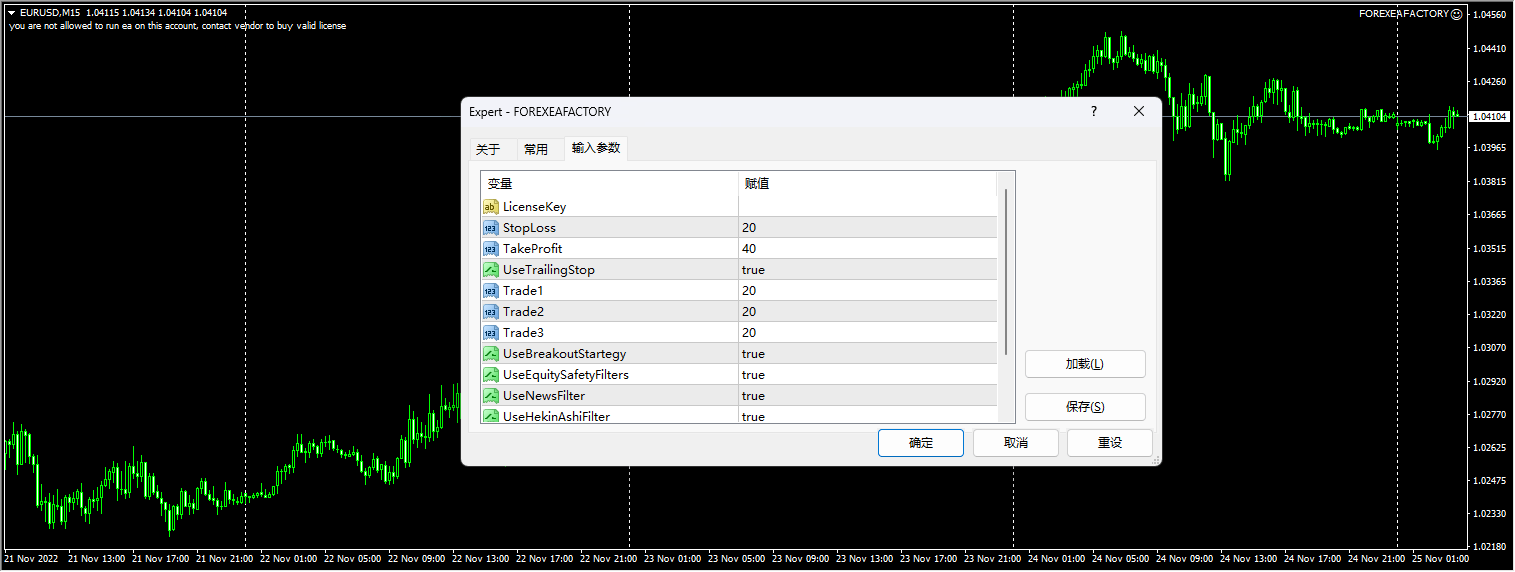The image size is (1515, 572).
Task: Close the Expert - FOREXEAFACTORY dialog
Action: pyautogui.click(x=1139, y=112)
